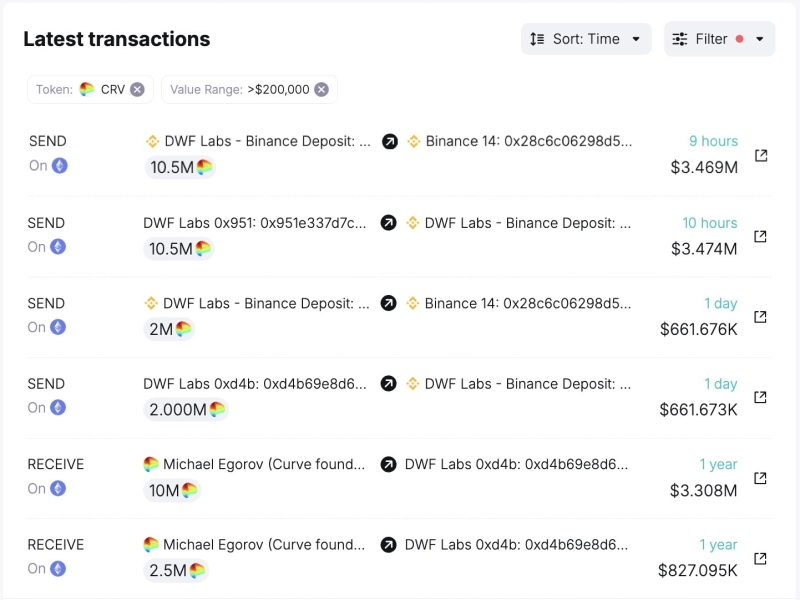The width and height of the screenshot is (800, 600).
Task: Open the Sort: Time dropdown
Action: point(586,39)
